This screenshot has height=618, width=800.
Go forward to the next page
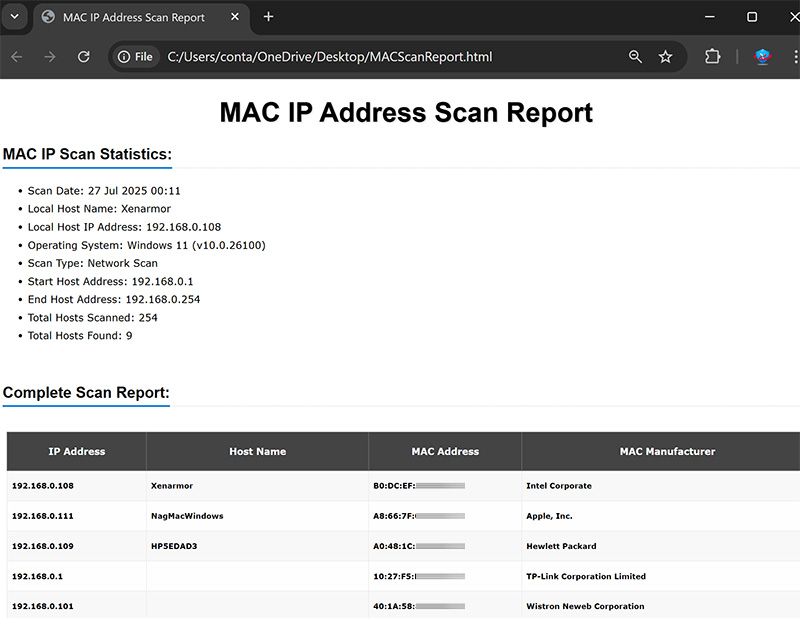(x=50, y=57)
